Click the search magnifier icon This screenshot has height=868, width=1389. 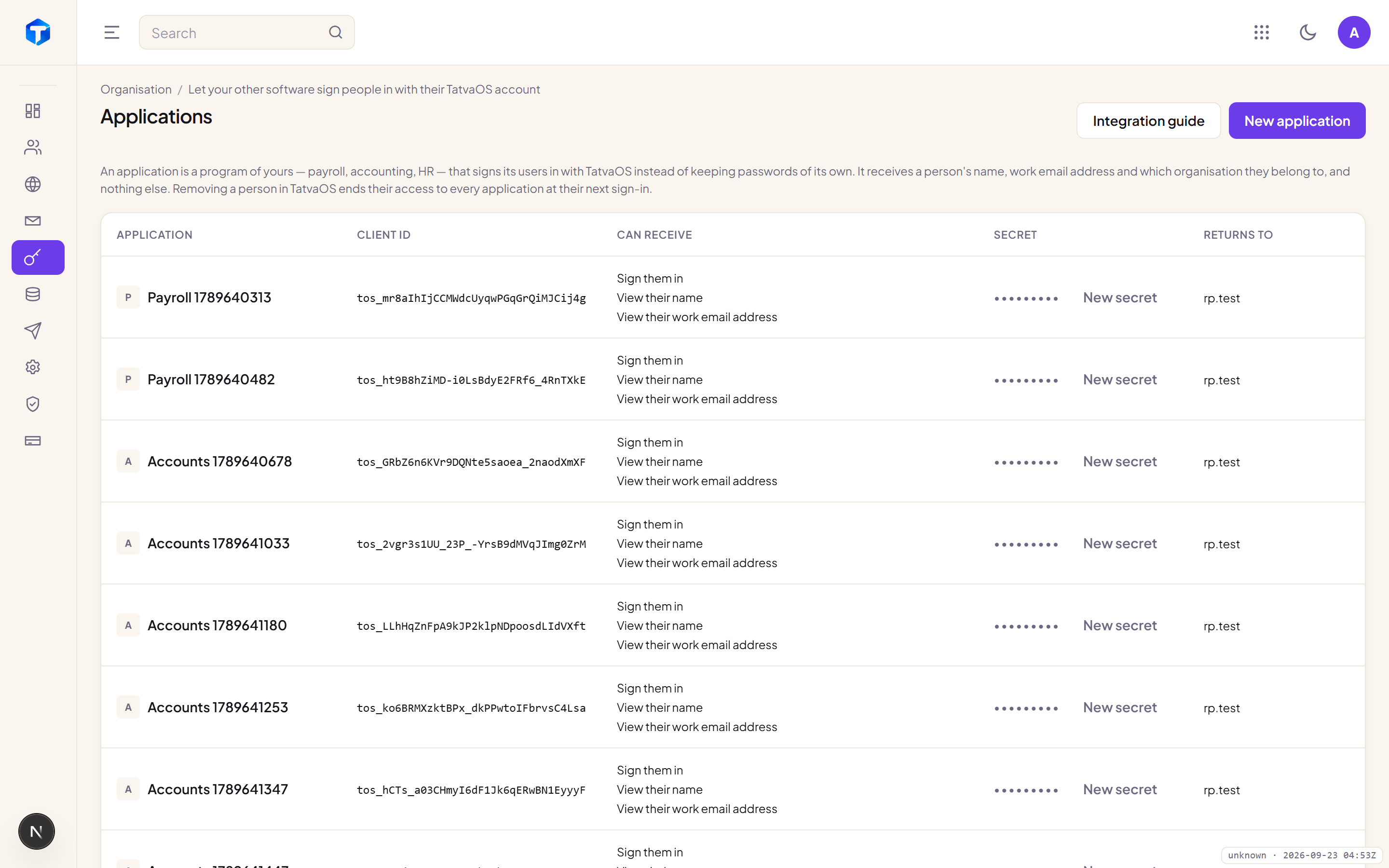pos(336,32)
